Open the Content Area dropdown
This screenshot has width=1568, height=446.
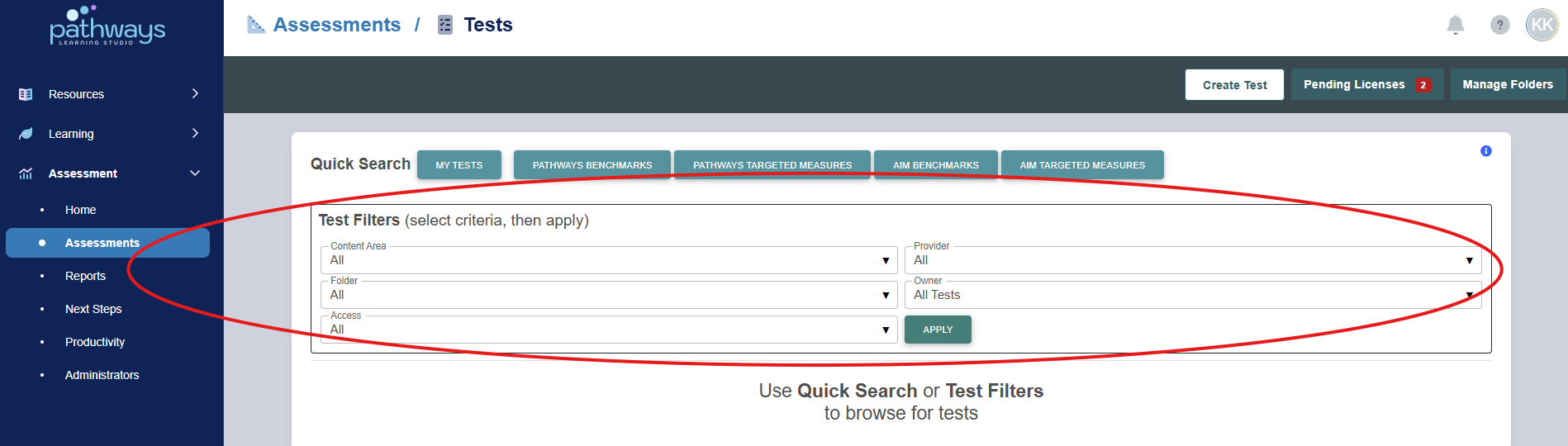(609, 260)
